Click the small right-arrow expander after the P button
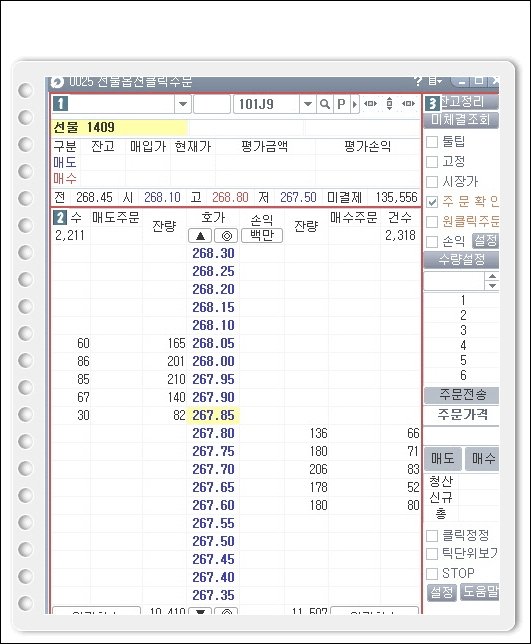 coord(355,104)
